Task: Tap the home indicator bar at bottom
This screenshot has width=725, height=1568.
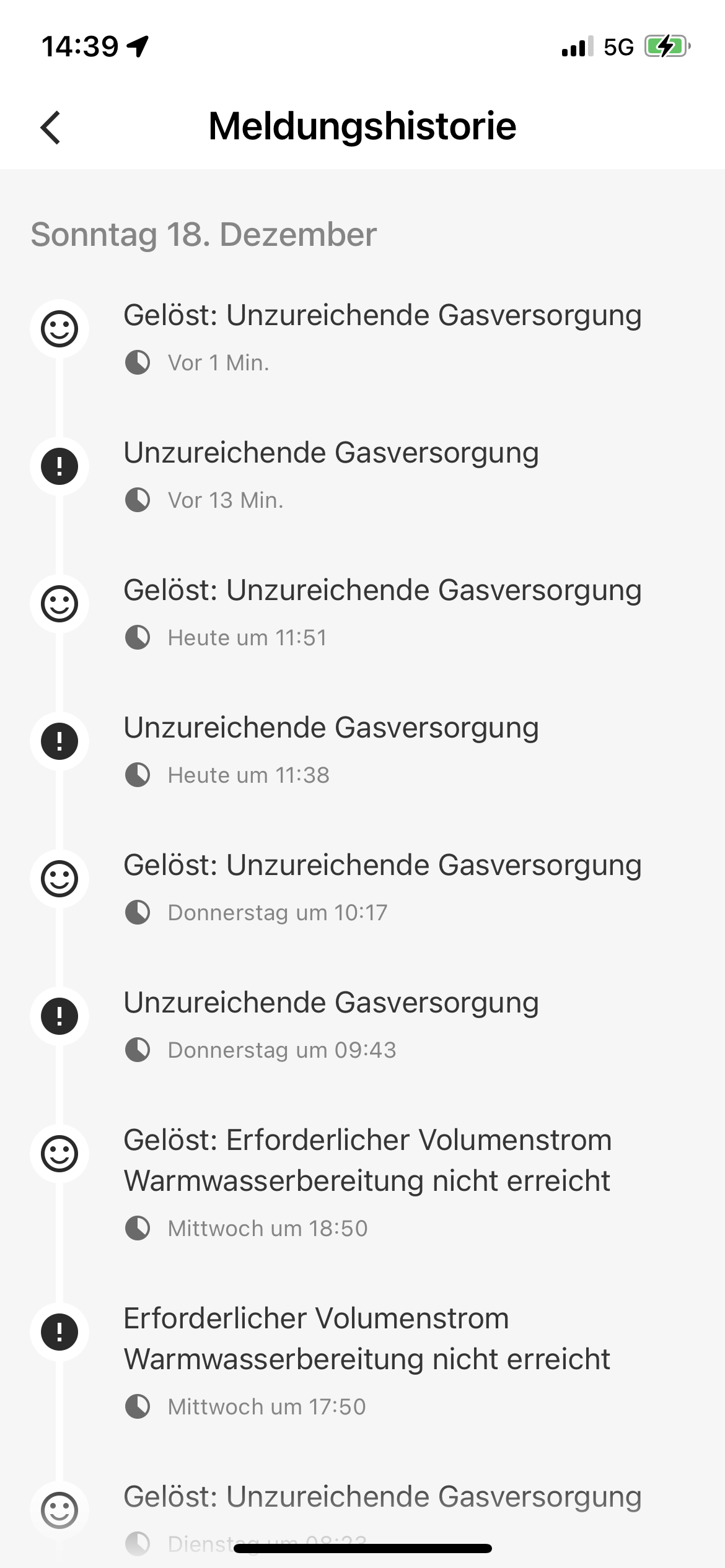Action: pyautogui.click(x=362, y=1548)
